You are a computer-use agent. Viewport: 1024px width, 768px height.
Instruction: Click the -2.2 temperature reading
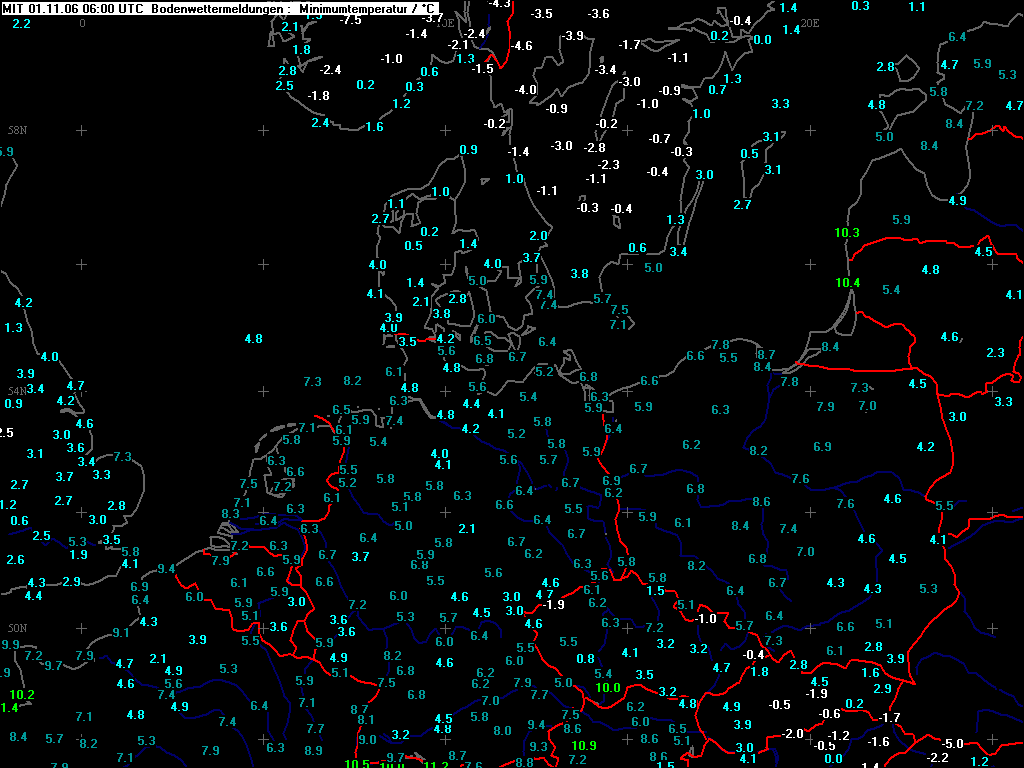coord(937,758)
